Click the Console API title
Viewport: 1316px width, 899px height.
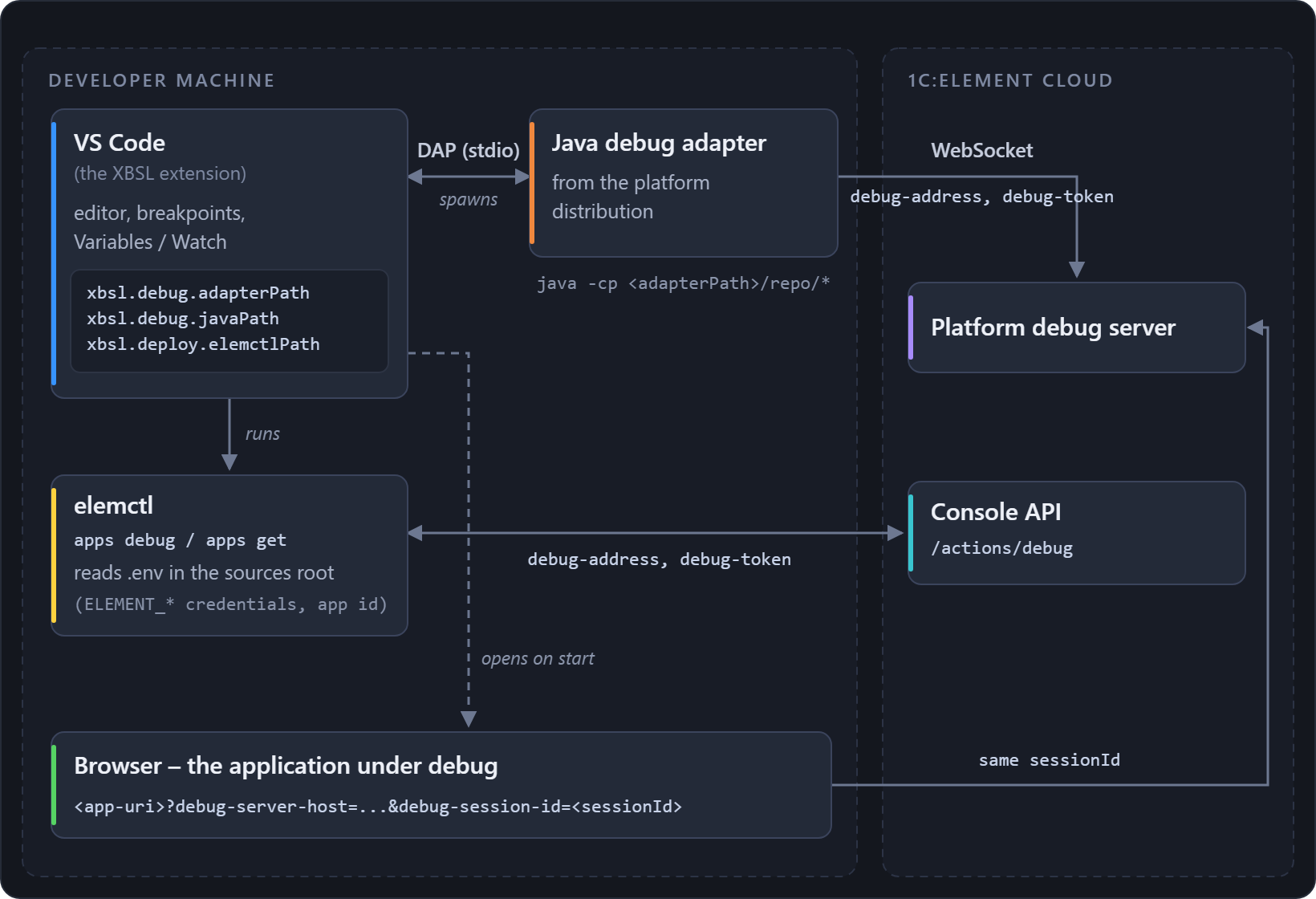click(996, 512)
